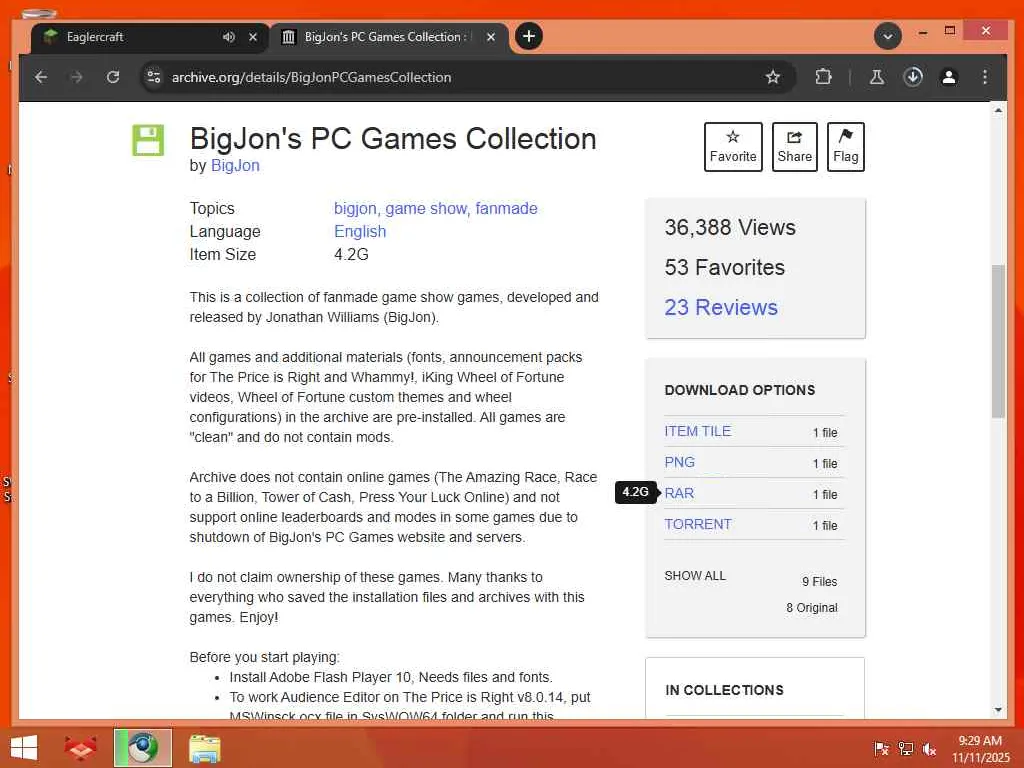Open the bigjon topic link
Image resolution: width=1024 pixels, height=768 pixels.
click(356, 209)
